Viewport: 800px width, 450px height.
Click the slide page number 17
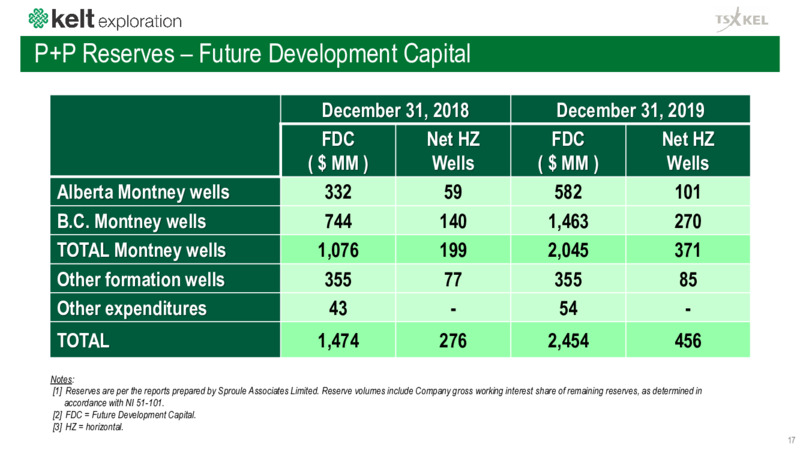pyautogui.click(x=791, y=440)
